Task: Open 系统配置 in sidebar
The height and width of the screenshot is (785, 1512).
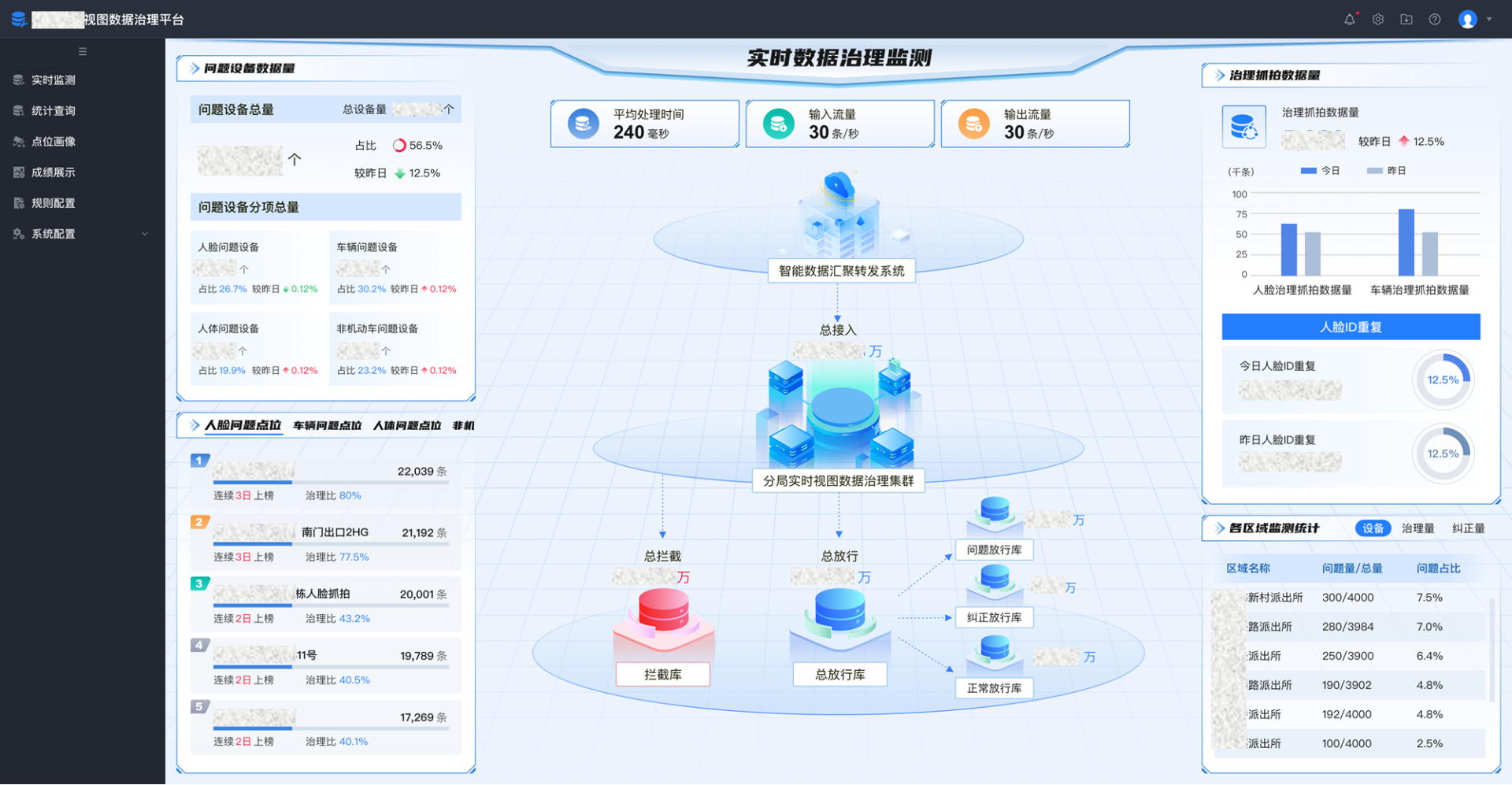Action: pyautogui.click(x=54, y=234)
